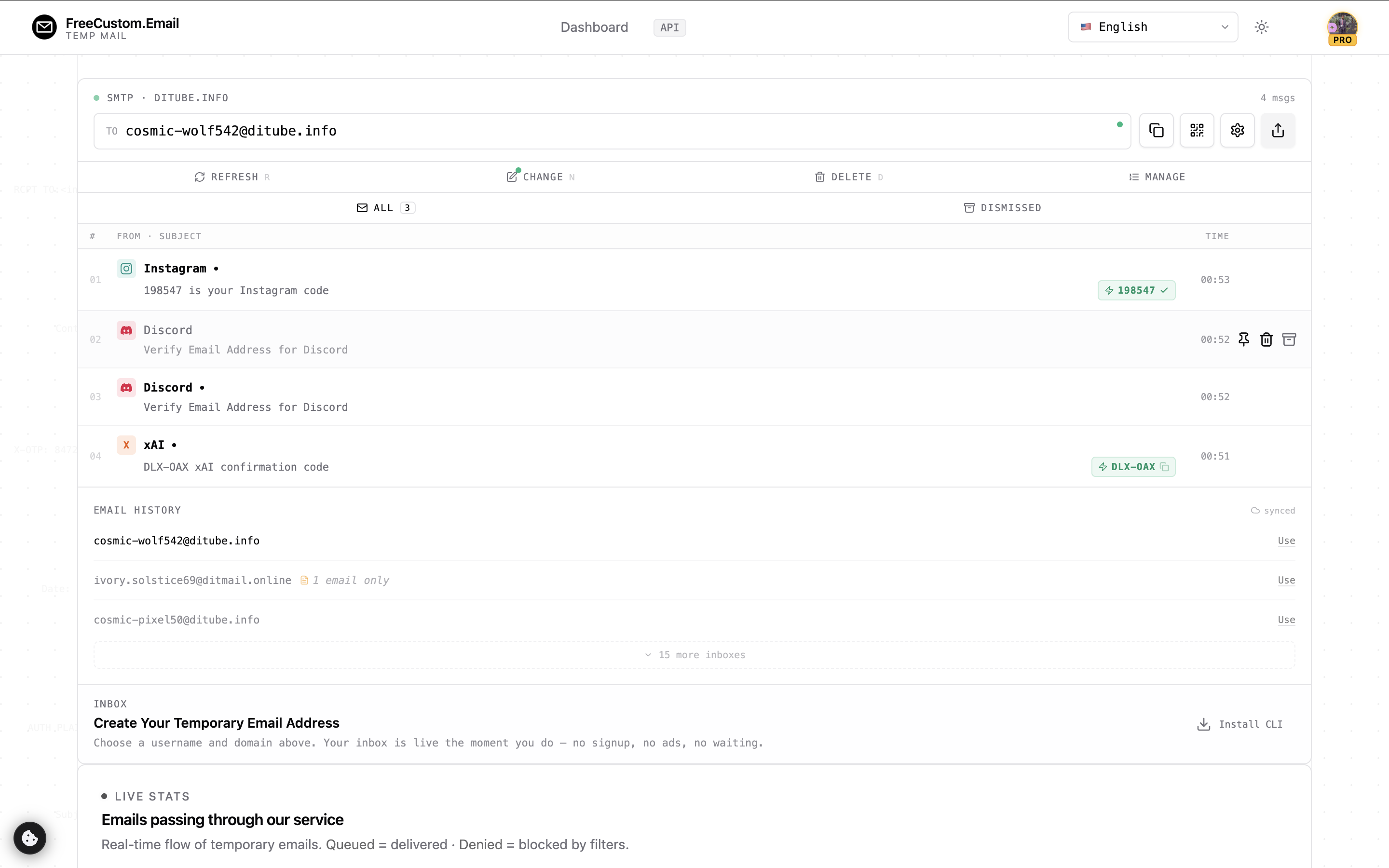Screen dimensions: 1389x868
Task: Open the Change address menu
Action: 539,177
